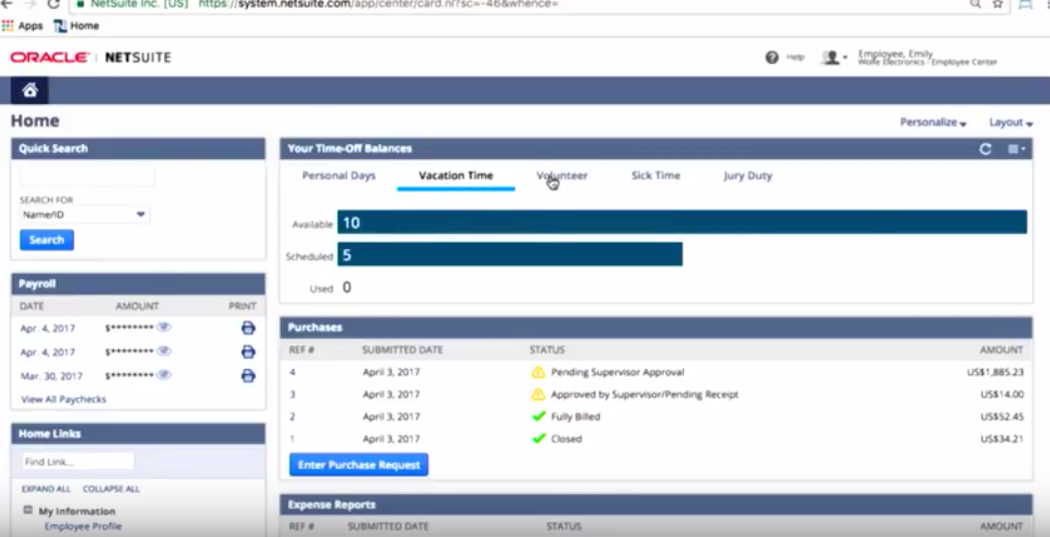Click the Home icon in navigation bar
The width and height of the screenshot is (1050, 537).
30,91
